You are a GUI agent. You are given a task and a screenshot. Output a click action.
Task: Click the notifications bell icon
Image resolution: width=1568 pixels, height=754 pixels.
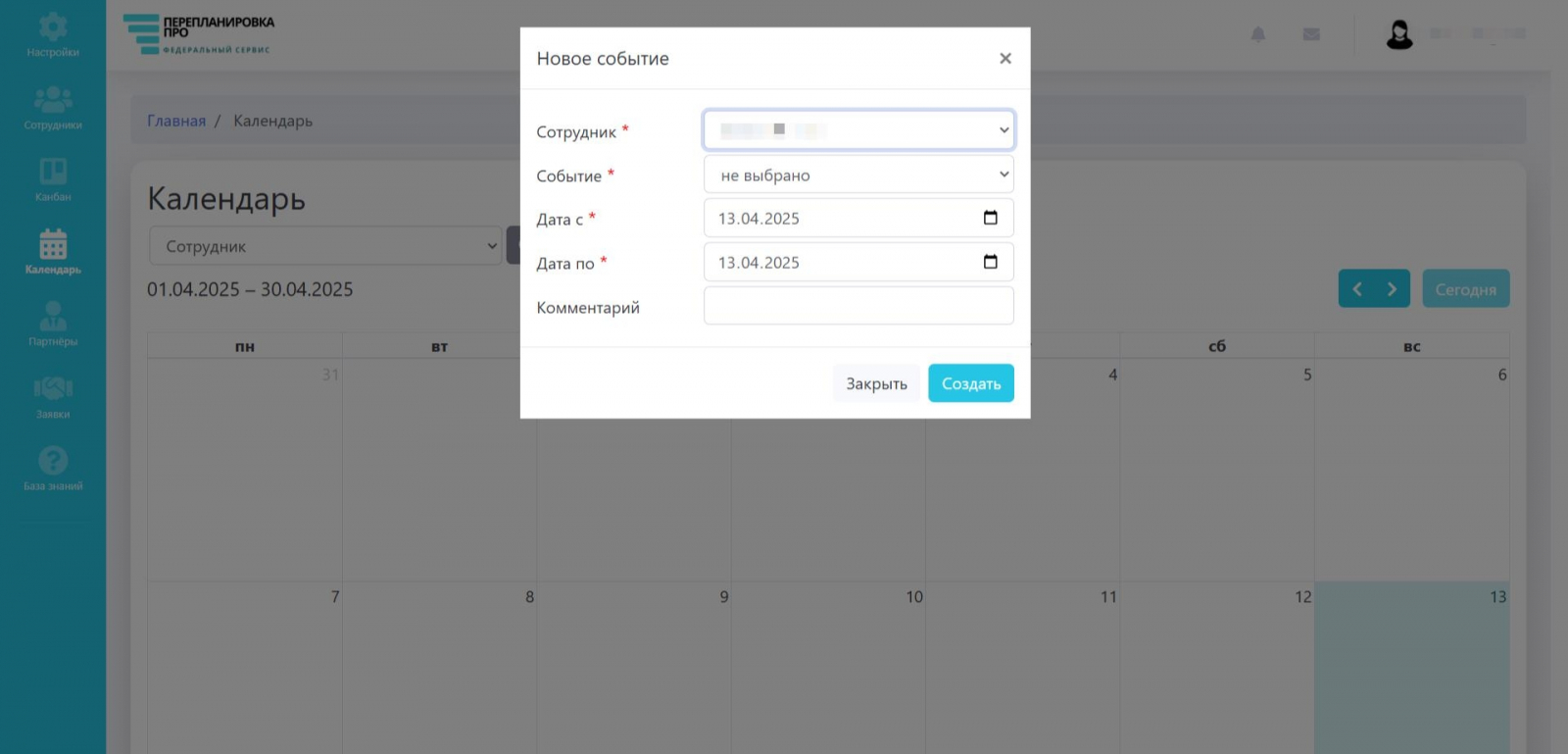point(1258,34)
